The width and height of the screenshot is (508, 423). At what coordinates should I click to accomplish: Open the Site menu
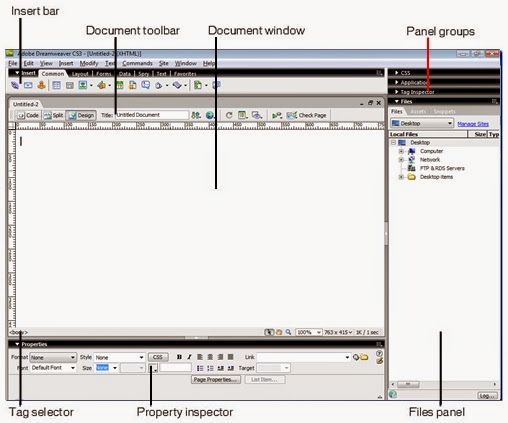pyautogui.click(x=163, y=63)
